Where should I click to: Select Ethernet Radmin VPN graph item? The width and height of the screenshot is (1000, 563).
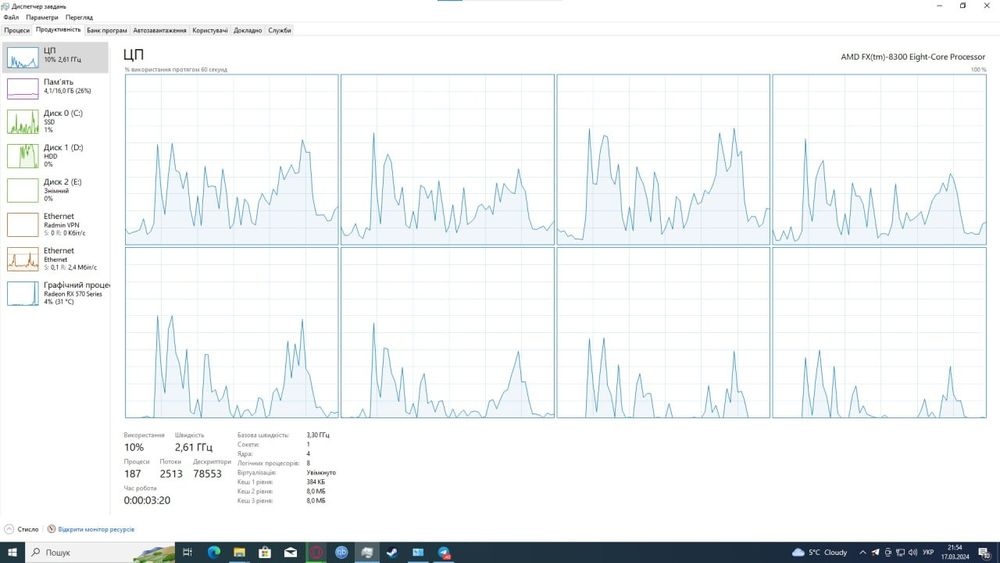[x=55, y=224]
